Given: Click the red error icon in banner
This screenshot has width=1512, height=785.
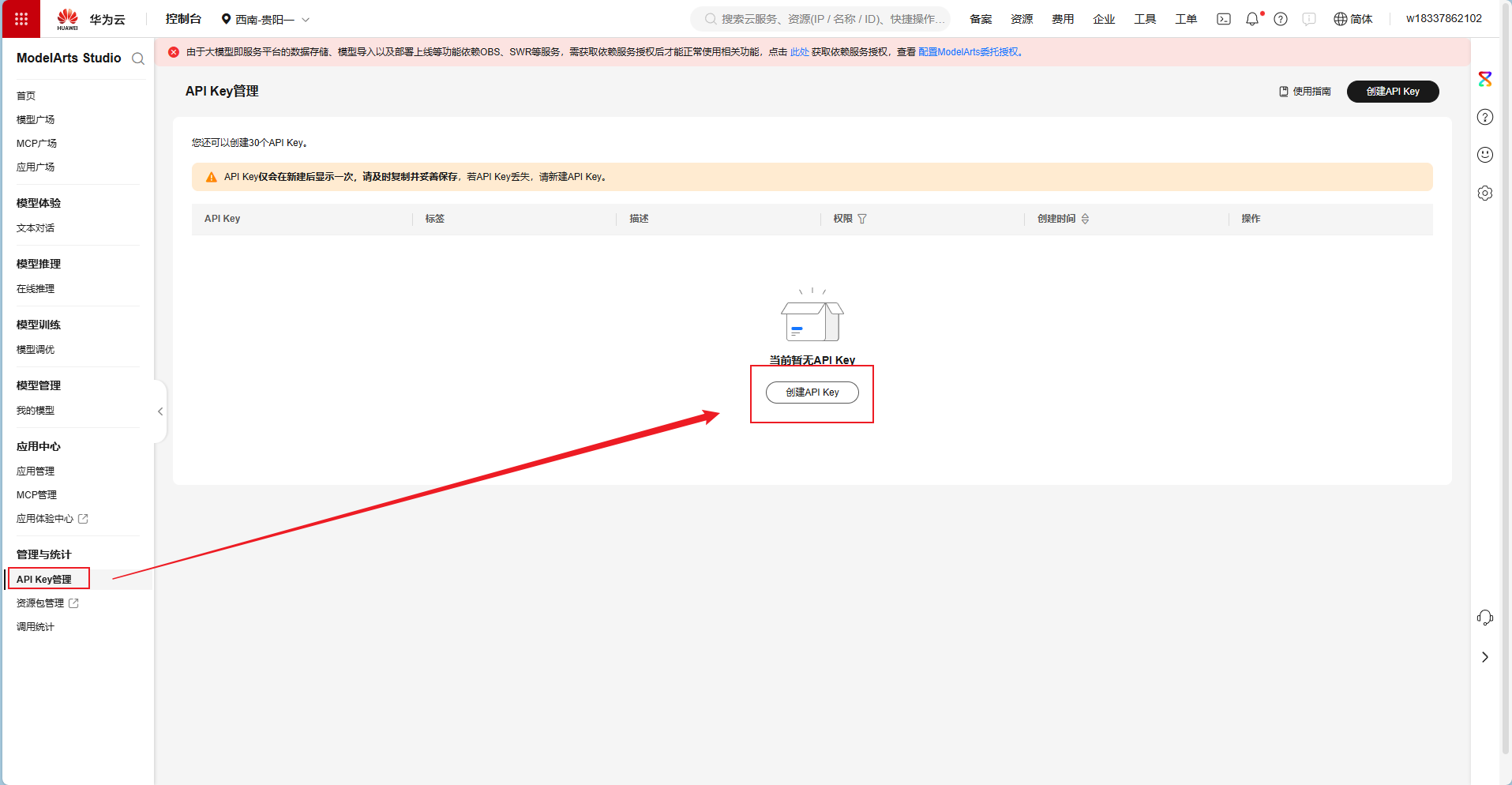Looking at the screenshot, I should [174, 52].
